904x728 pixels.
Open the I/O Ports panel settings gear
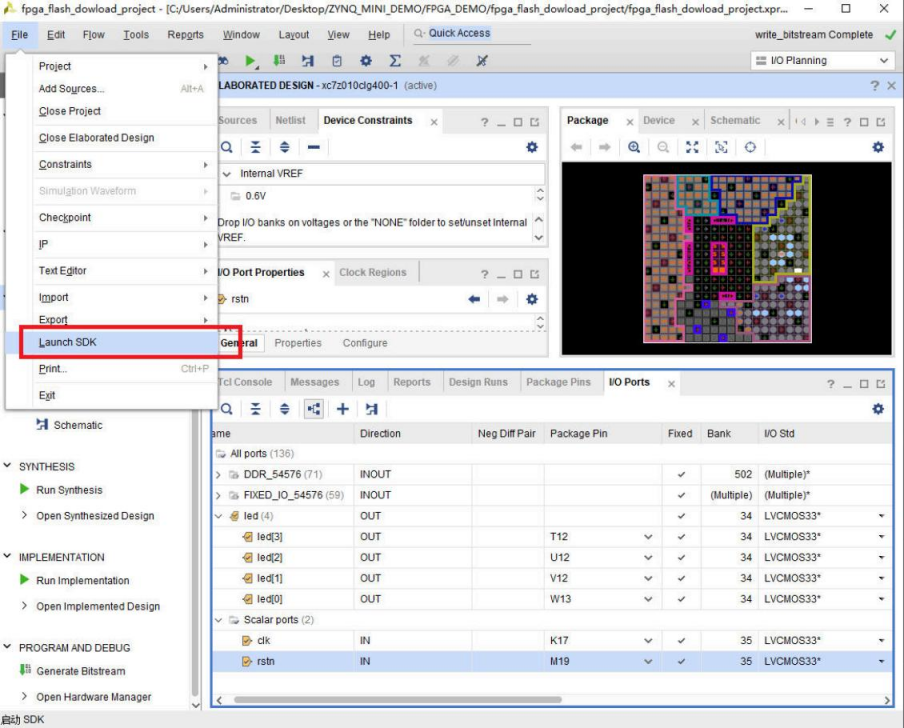point(878,409)
